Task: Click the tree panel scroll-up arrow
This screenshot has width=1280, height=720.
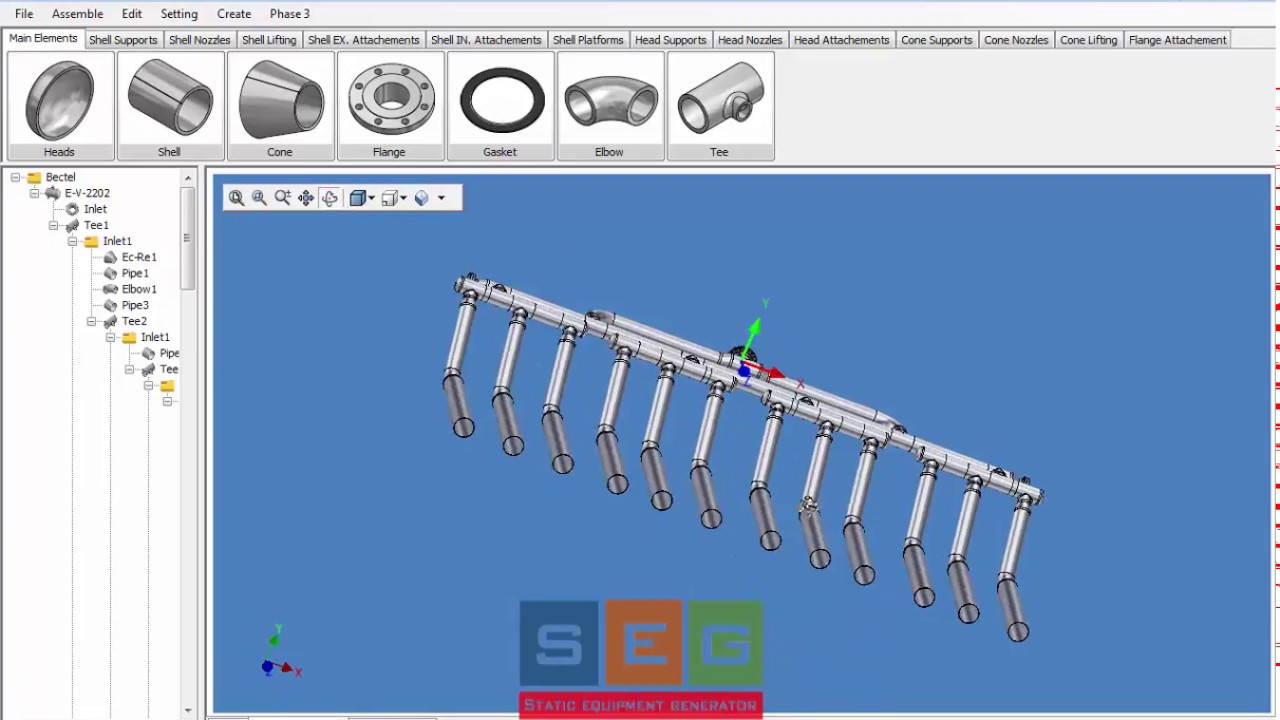Action: 187,178
